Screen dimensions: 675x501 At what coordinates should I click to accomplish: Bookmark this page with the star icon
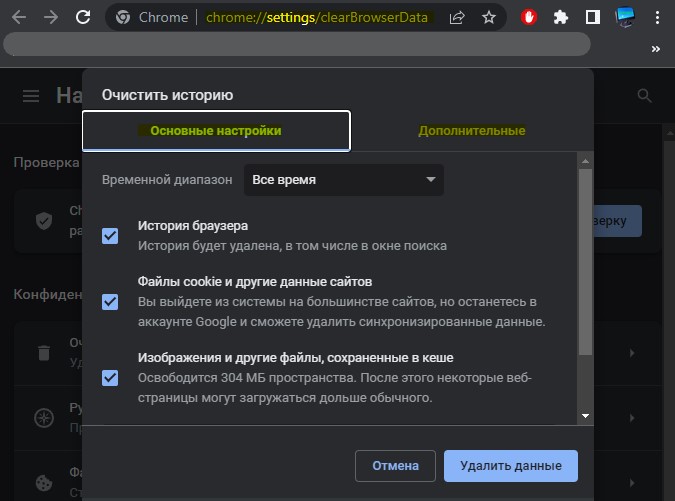pos(489,18)
